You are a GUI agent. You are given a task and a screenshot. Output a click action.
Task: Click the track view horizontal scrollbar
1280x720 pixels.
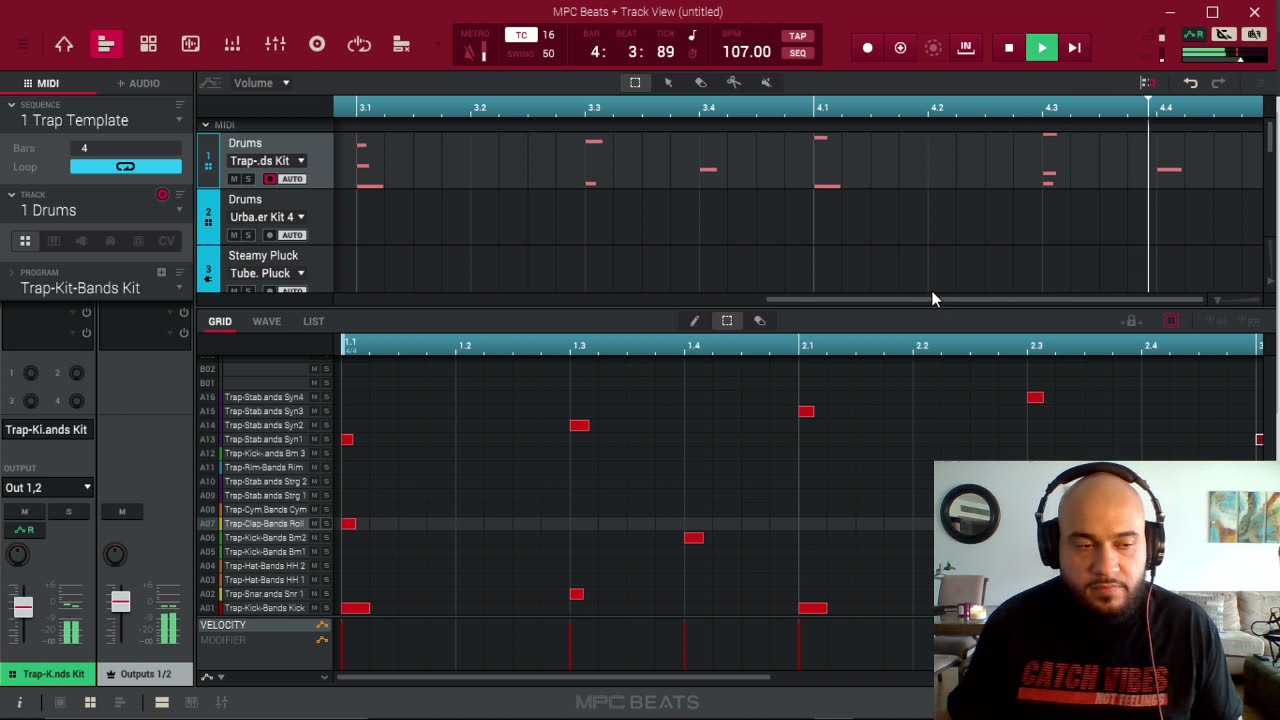click(x=985, y=299)
